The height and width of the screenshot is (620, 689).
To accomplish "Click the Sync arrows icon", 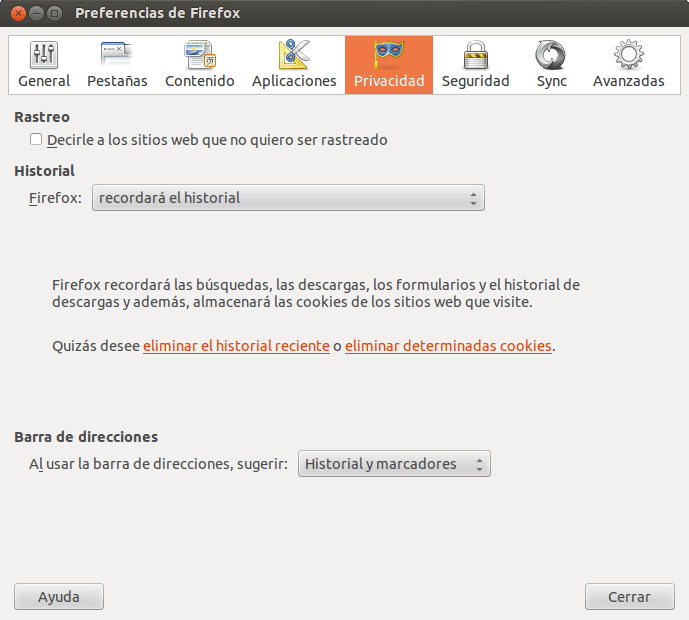I will coord(551,54).
